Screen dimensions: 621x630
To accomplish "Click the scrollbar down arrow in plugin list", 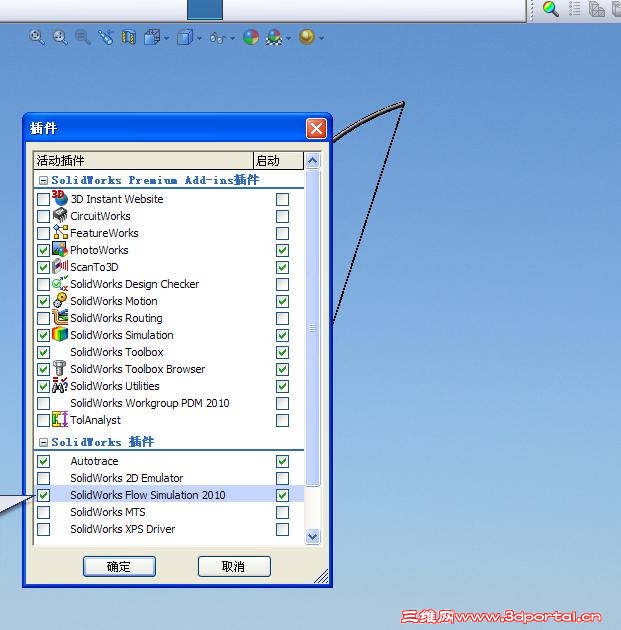I will tap(313, 536).
